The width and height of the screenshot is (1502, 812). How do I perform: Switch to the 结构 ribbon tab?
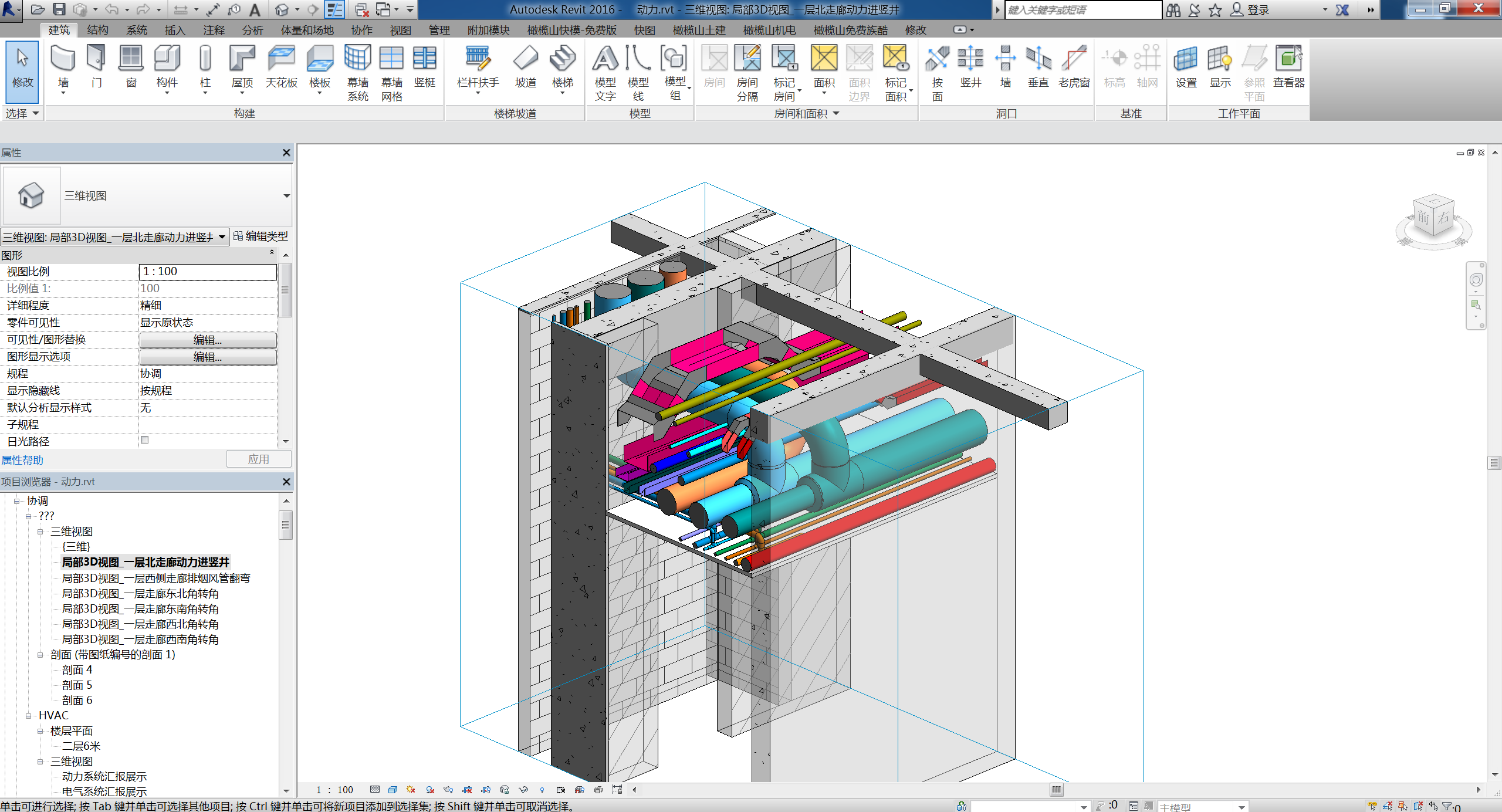click(x=97, y=30)
